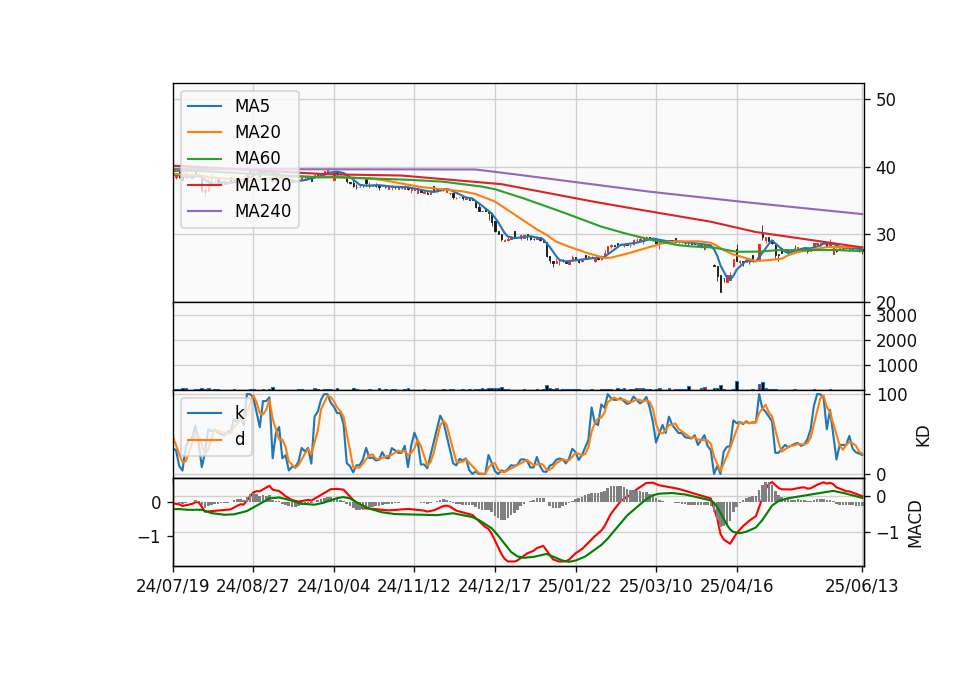Click the price axis value 50
This screenshot has width=960, height=690.
tap(885, 100)
